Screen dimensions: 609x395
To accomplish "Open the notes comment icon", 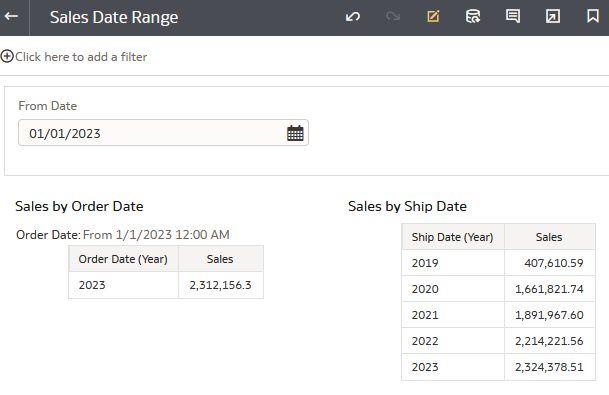I will pyautogui.click(x=513, y=16).
